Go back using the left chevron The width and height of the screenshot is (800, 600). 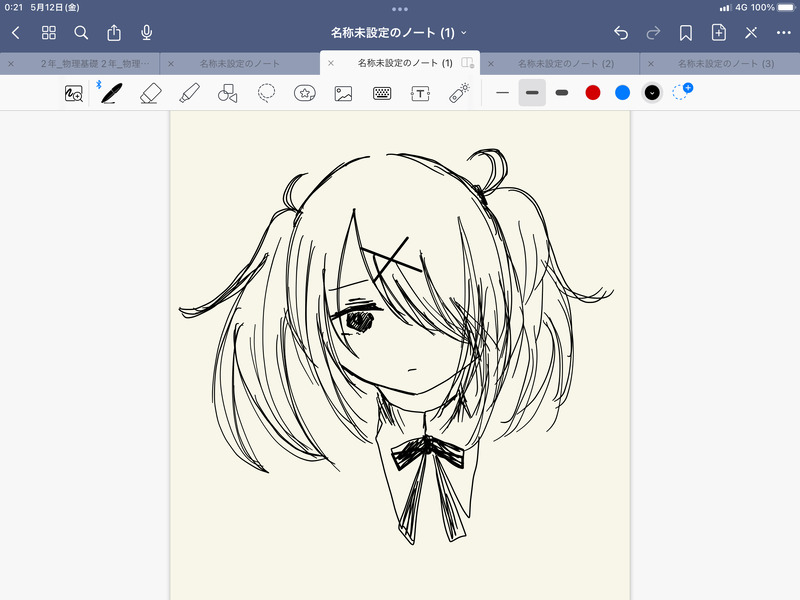(16, 33)
